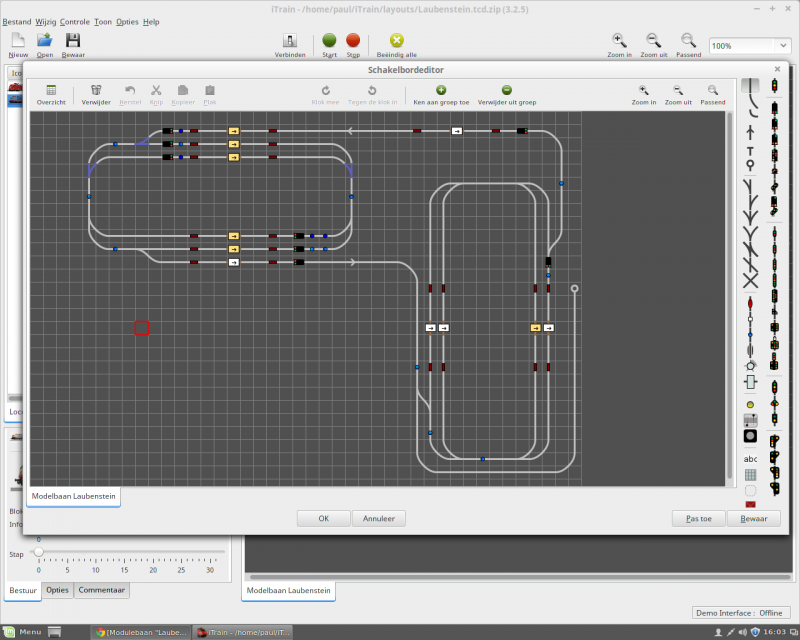Image resolution: width=800 pixels, height=640 pixels.
Task: Choose the direction arrow track element
Action: point(750,133)
